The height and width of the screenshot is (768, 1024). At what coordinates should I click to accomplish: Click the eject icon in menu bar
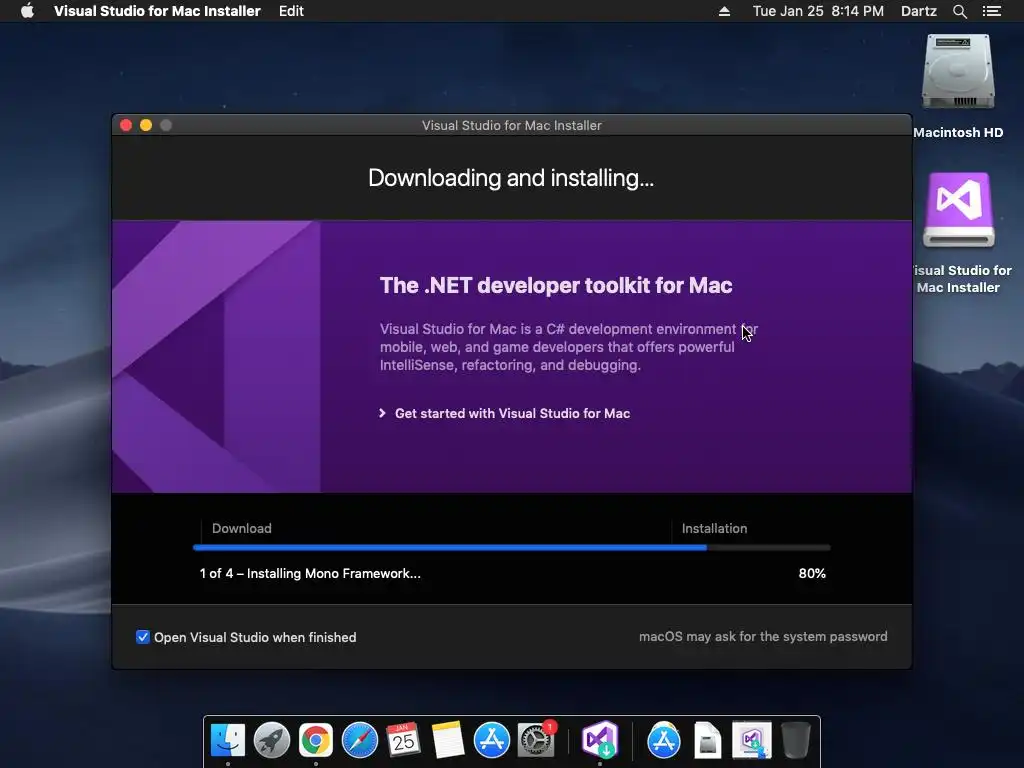tap(724, 11)
